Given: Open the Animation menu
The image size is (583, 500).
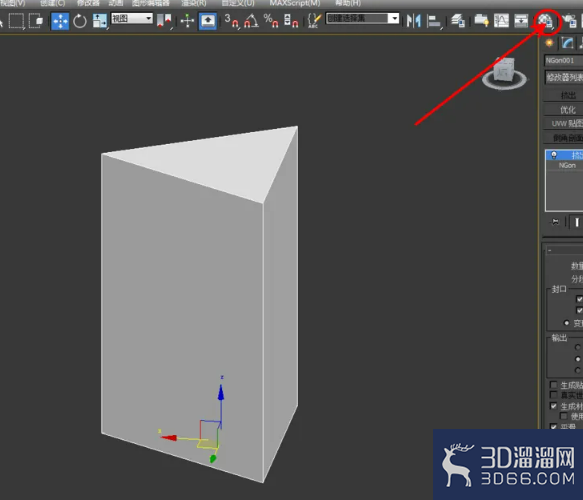Looking at the screenshot, I should pyautogui.click(x=116, y=3).
